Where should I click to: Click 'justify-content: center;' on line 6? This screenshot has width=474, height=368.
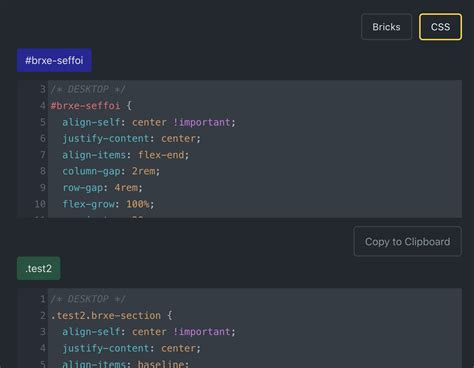coord(131,138)
